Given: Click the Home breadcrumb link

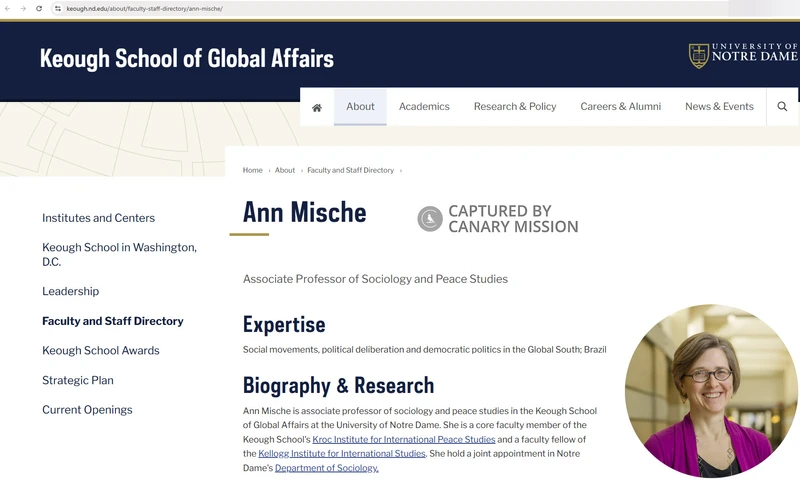Looking at the screenshot, I should click(x=253, y=170).
